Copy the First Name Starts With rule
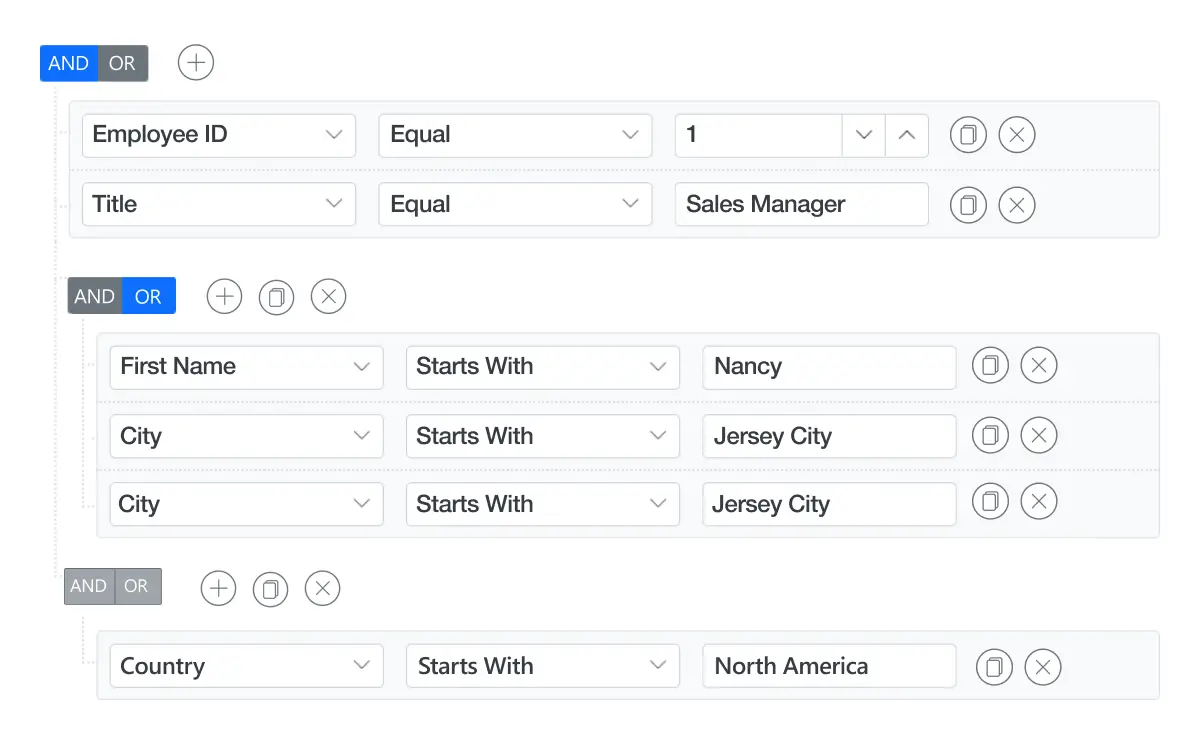 (x=990, y=365)
